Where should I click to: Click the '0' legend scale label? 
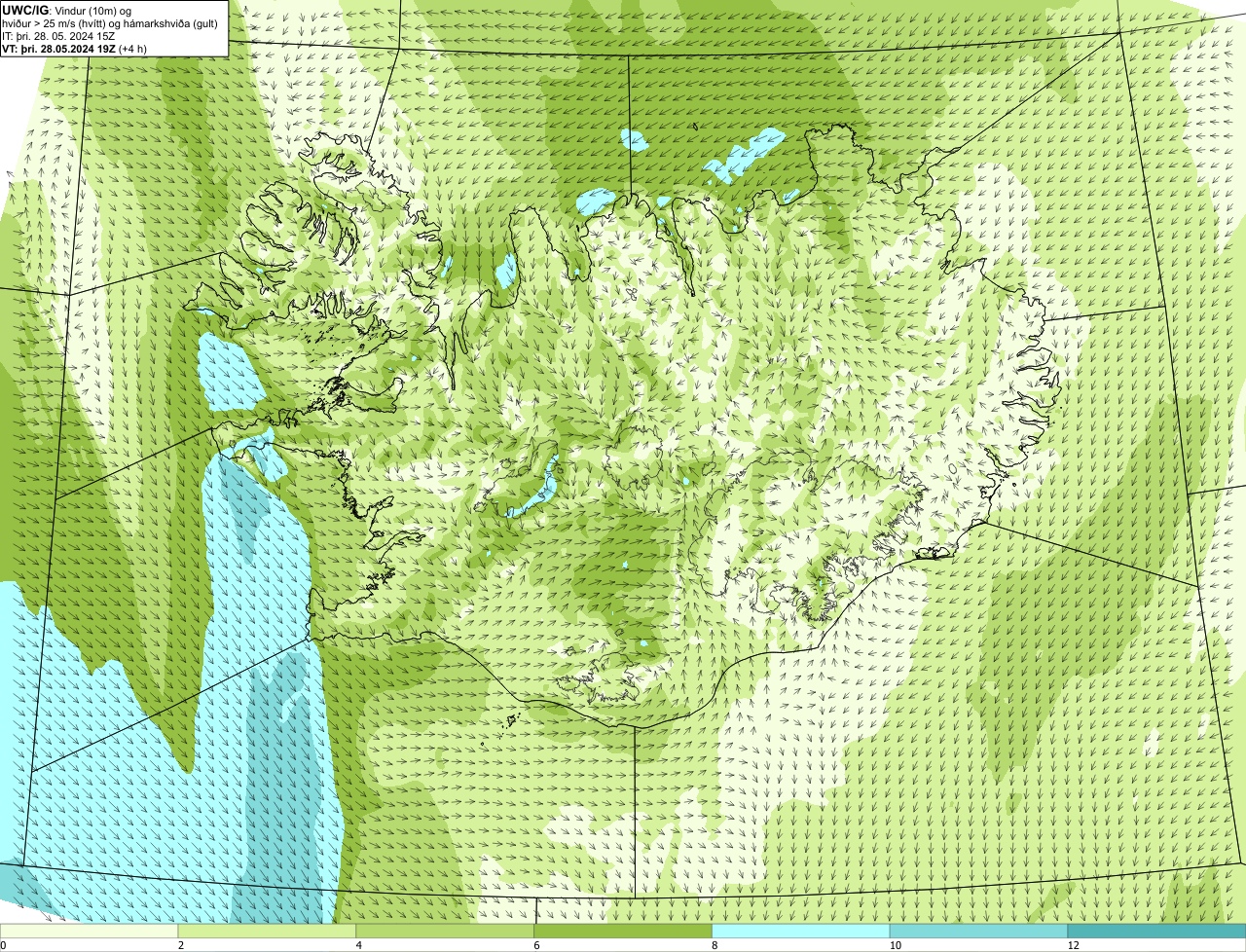[x=3, y=945]
